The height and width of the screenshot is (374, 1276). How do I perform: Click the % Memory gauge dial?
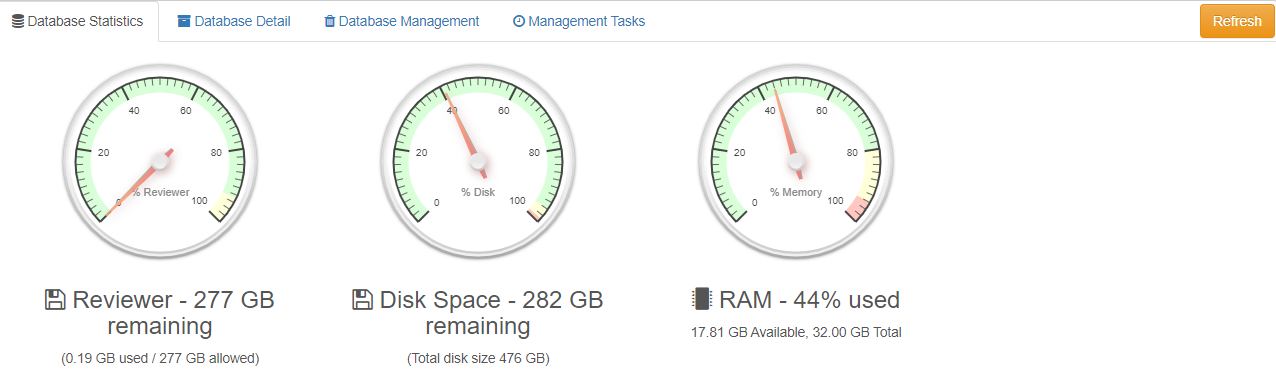coord(796,160)
